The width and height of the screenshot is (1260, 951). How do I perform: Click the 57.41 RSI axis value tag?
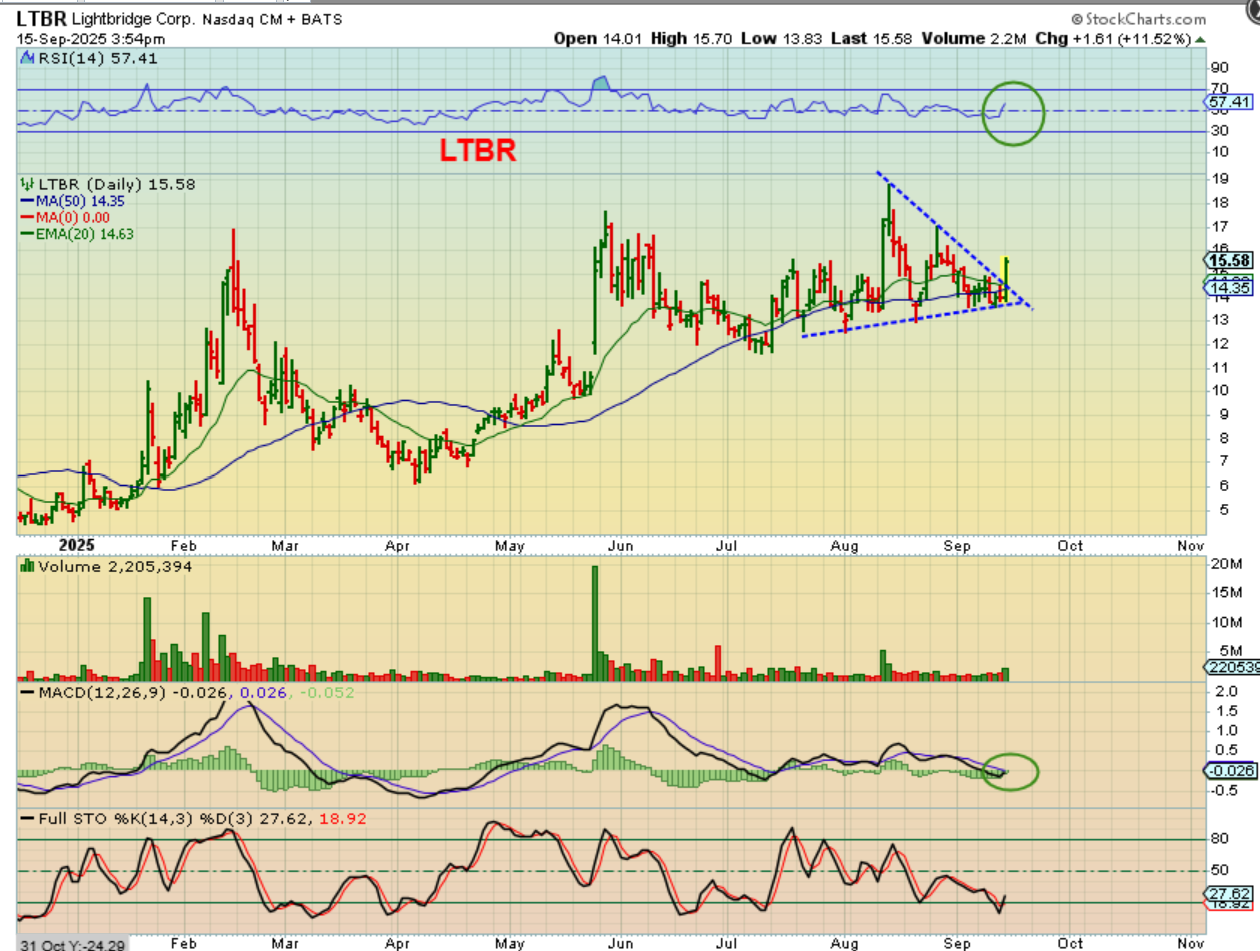click(x=1227, y=101)
